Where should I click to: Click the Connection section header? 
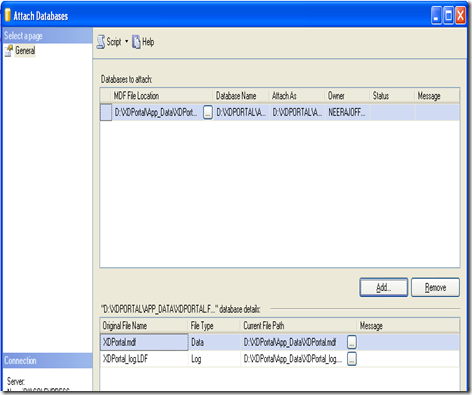click(47, 360)
